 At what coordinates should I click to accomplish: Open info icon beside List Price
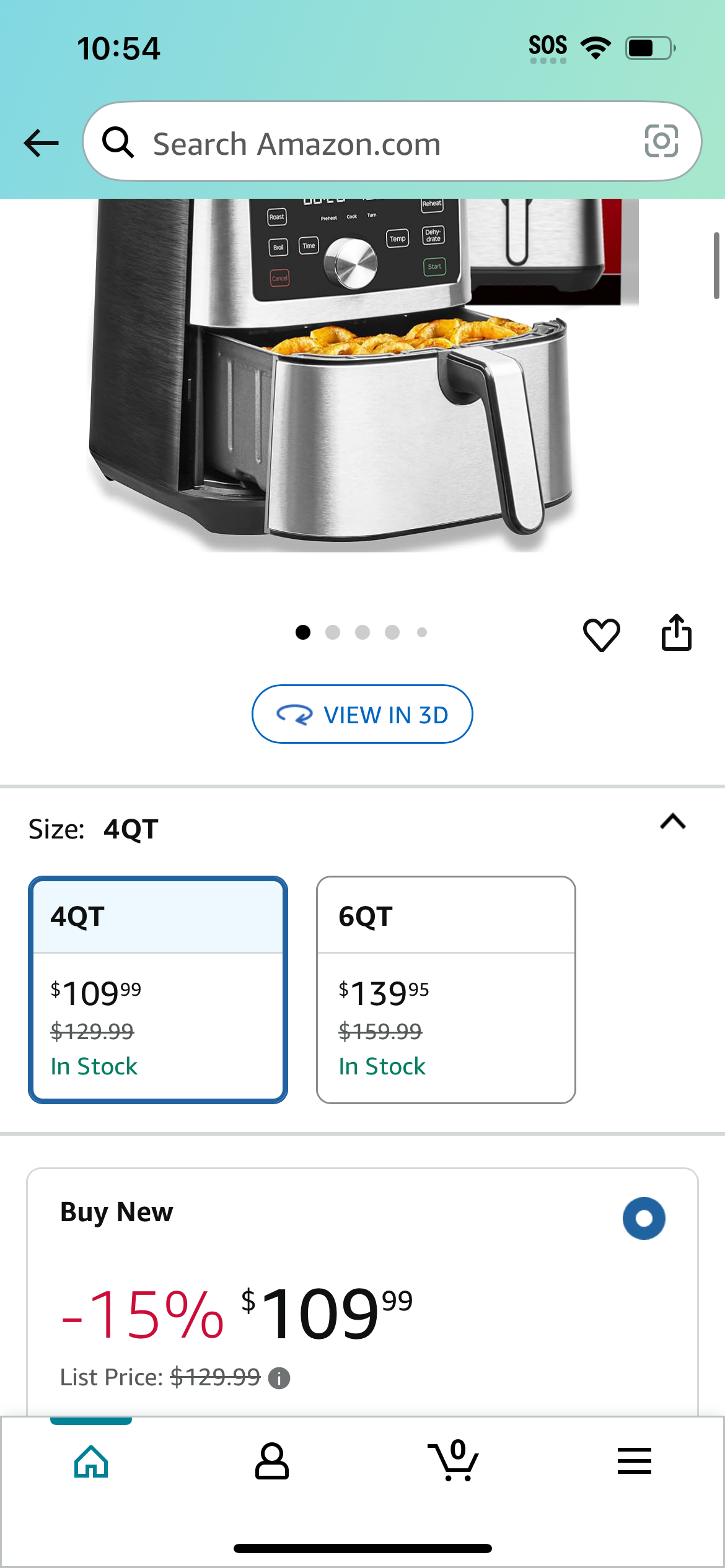click(279, 1378)
